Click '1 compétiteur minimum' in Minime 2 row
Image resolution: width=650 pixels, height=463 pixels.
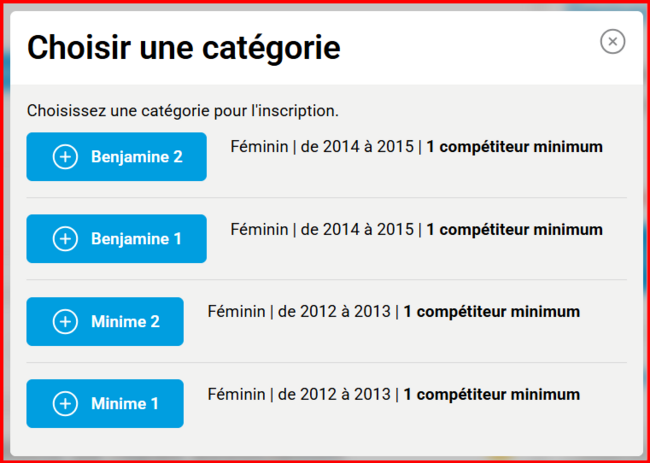[x=491, y=312]
